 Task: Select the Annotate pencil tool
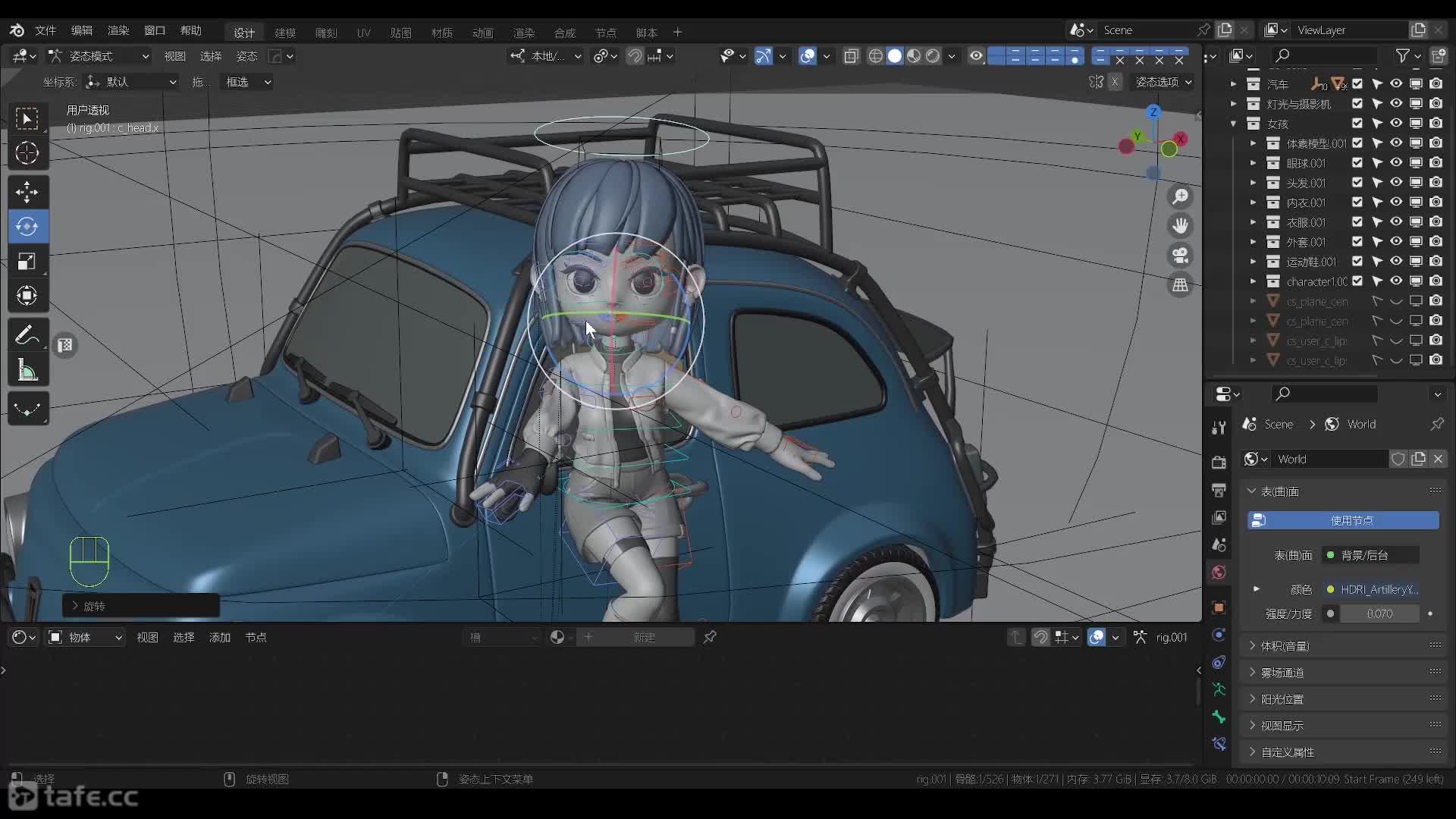tap(27, 335)
